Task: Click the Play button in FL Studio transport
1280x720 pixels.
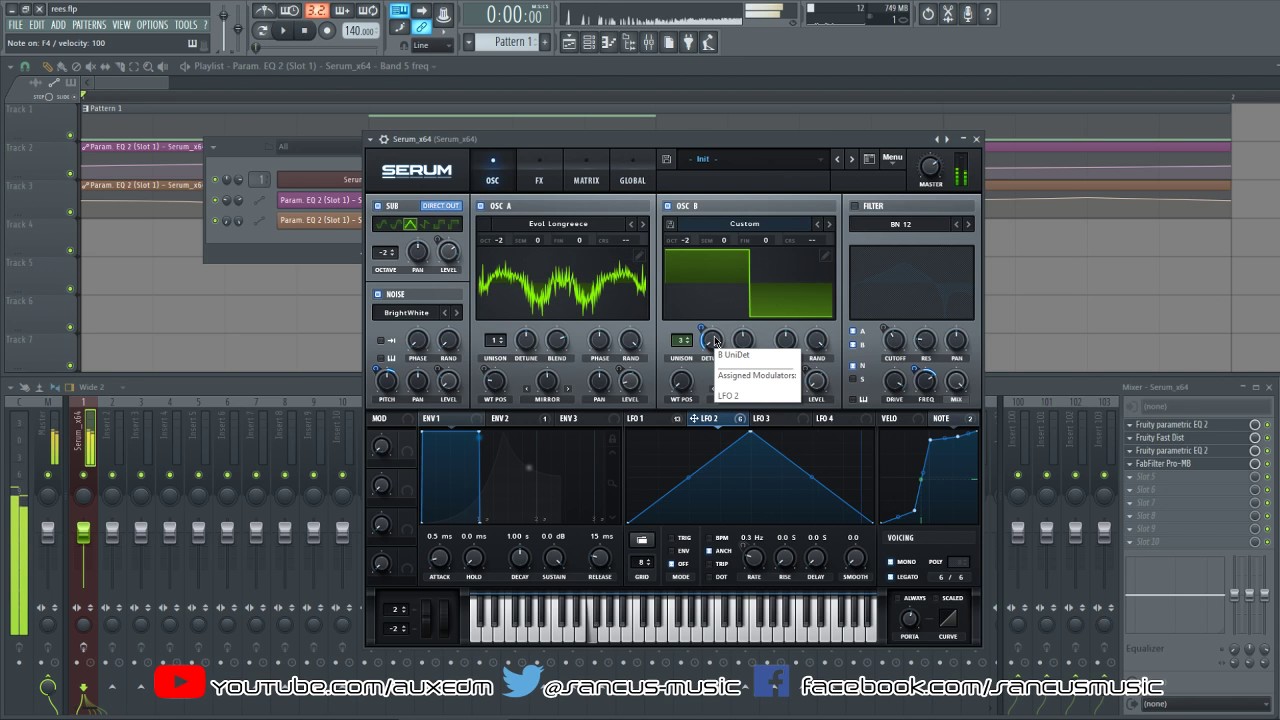Action: (x=283, y=31)
